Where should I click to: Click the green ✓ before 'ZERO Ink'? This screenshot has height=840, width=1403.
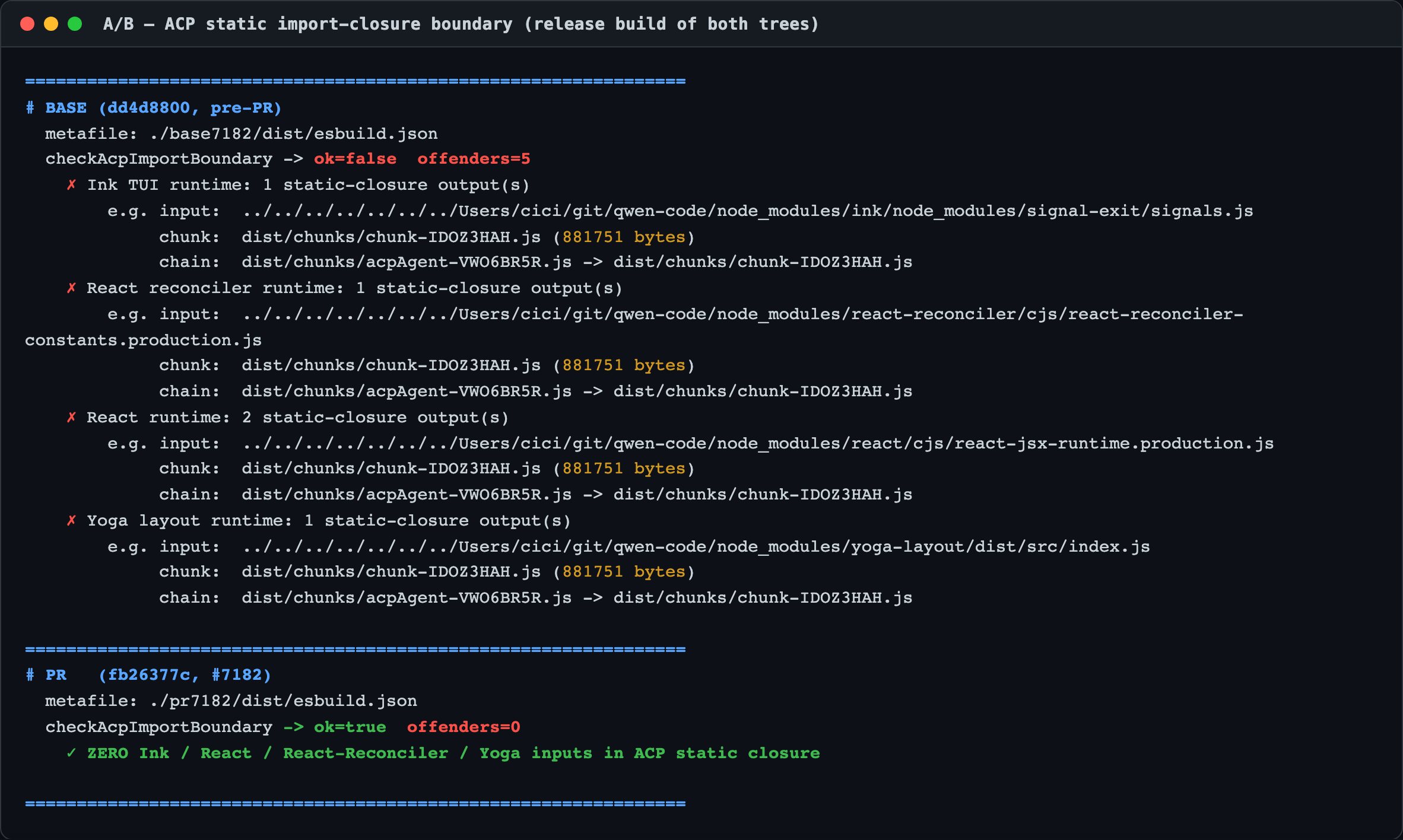coord(71,753)
